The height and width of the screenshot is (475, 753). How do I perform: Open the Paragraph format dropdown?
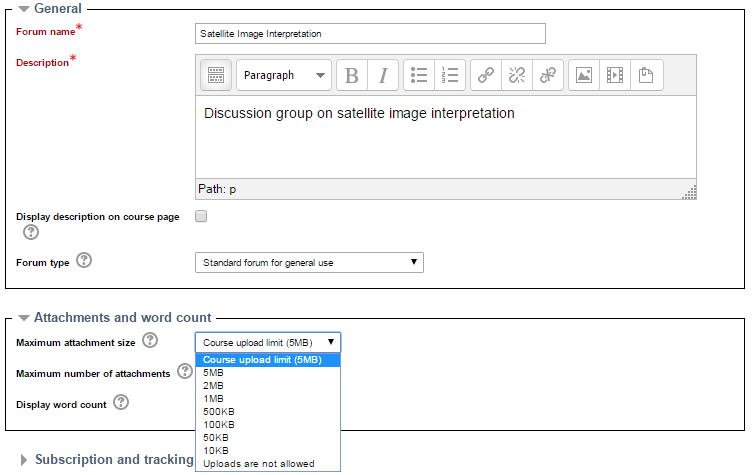(284, 75)
